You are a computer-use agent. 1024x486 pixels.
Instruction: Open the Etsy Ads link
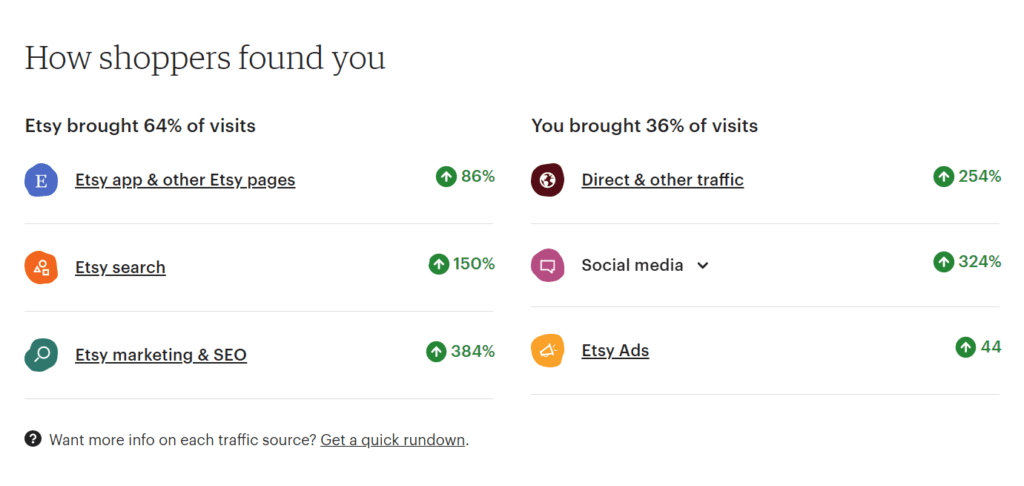tap(615, 351)
